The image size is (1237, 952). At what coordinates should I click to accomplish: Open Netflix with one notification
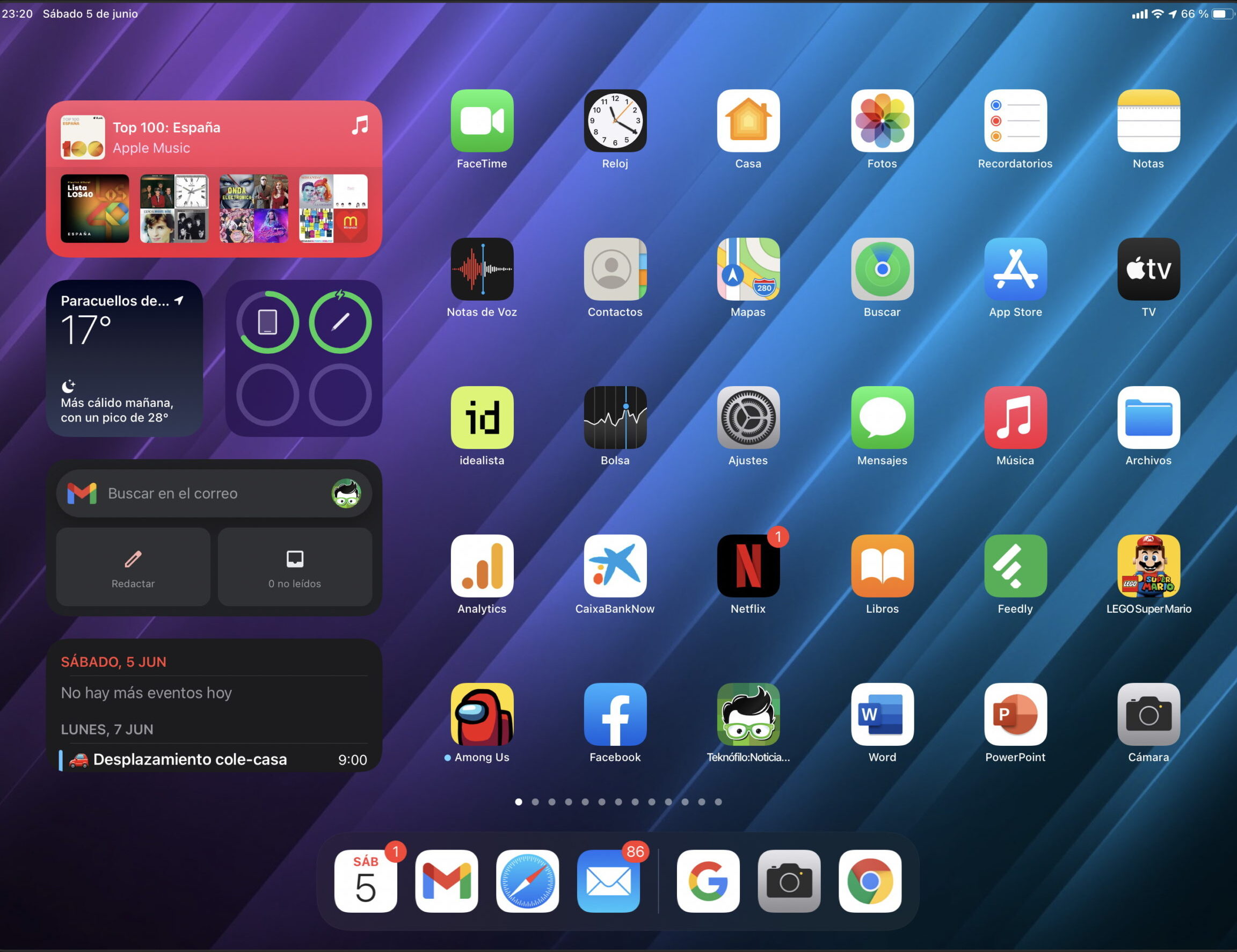[x=748, y=566]
